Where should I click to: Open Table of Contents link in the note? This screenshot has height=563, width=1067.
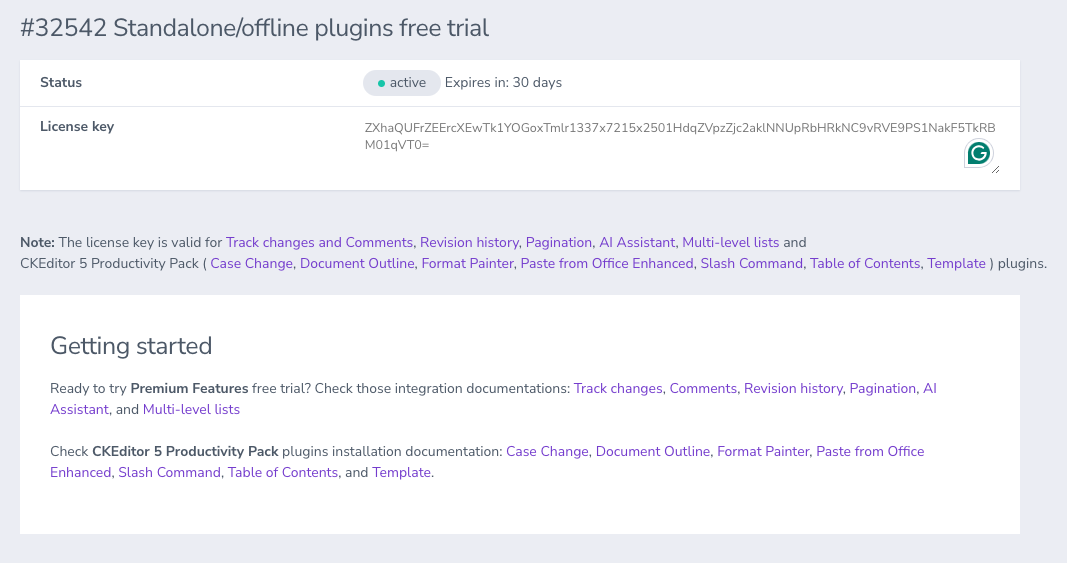(x=865, y=263)
